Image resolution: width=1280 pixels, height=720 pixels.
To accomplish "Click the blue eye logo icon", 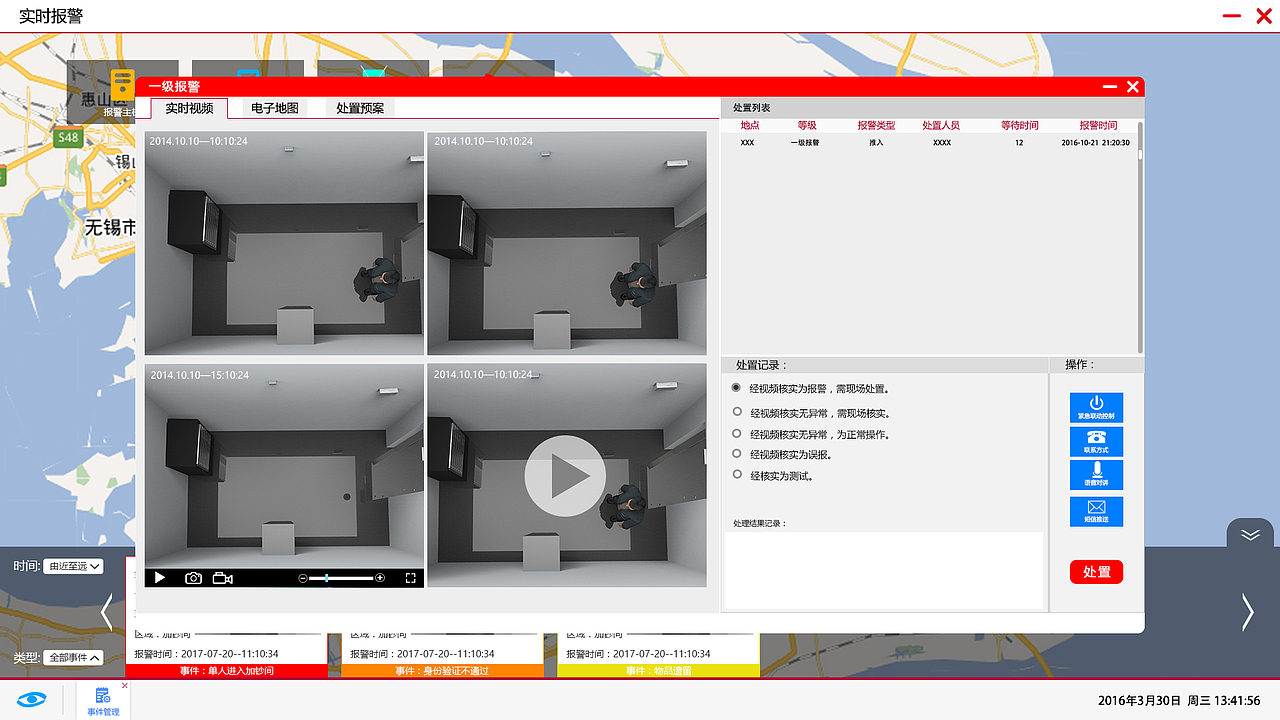I will point(32,699).
